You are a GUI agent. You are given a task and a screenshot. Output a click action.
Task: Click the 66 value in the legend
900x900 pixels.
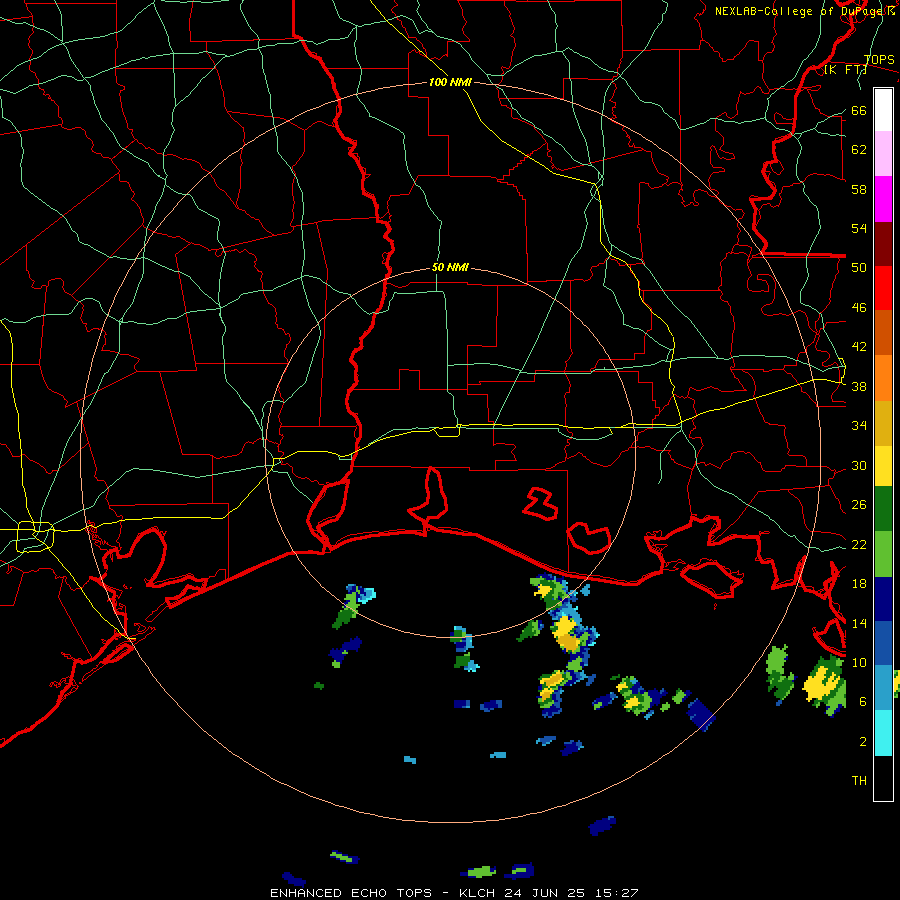click(x=859, y=110)
